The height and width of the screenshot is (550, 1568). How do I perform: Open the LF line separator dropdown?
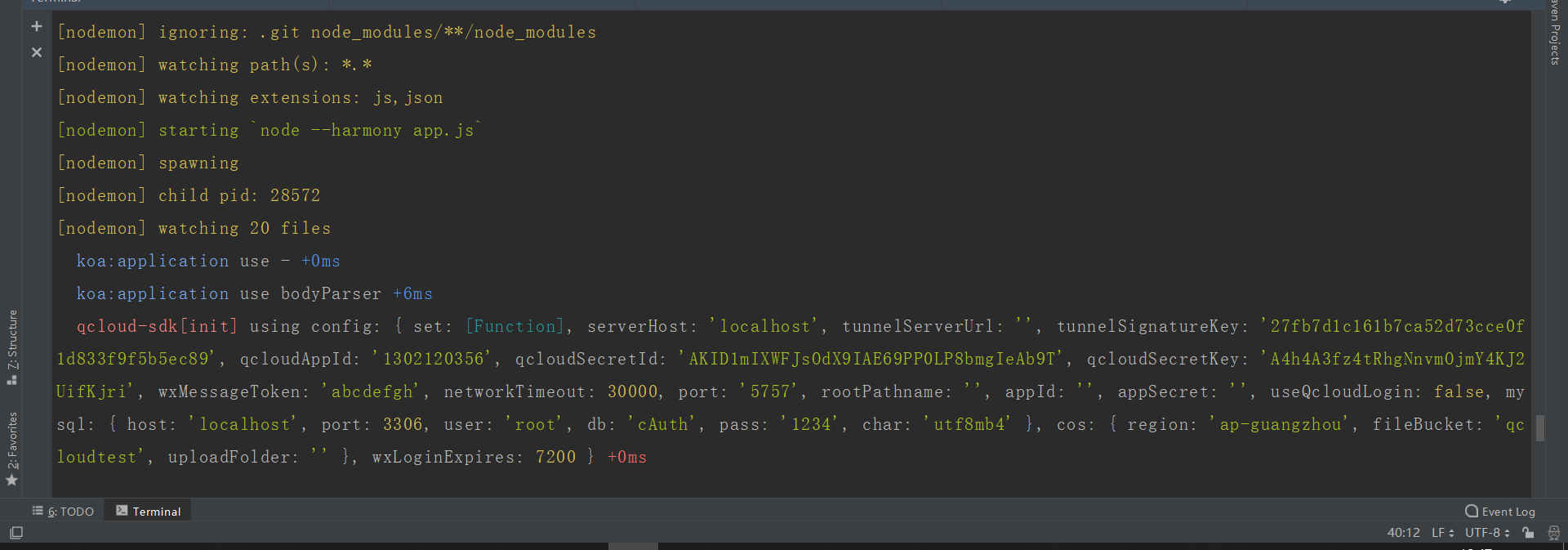(x=1442, y=533)
